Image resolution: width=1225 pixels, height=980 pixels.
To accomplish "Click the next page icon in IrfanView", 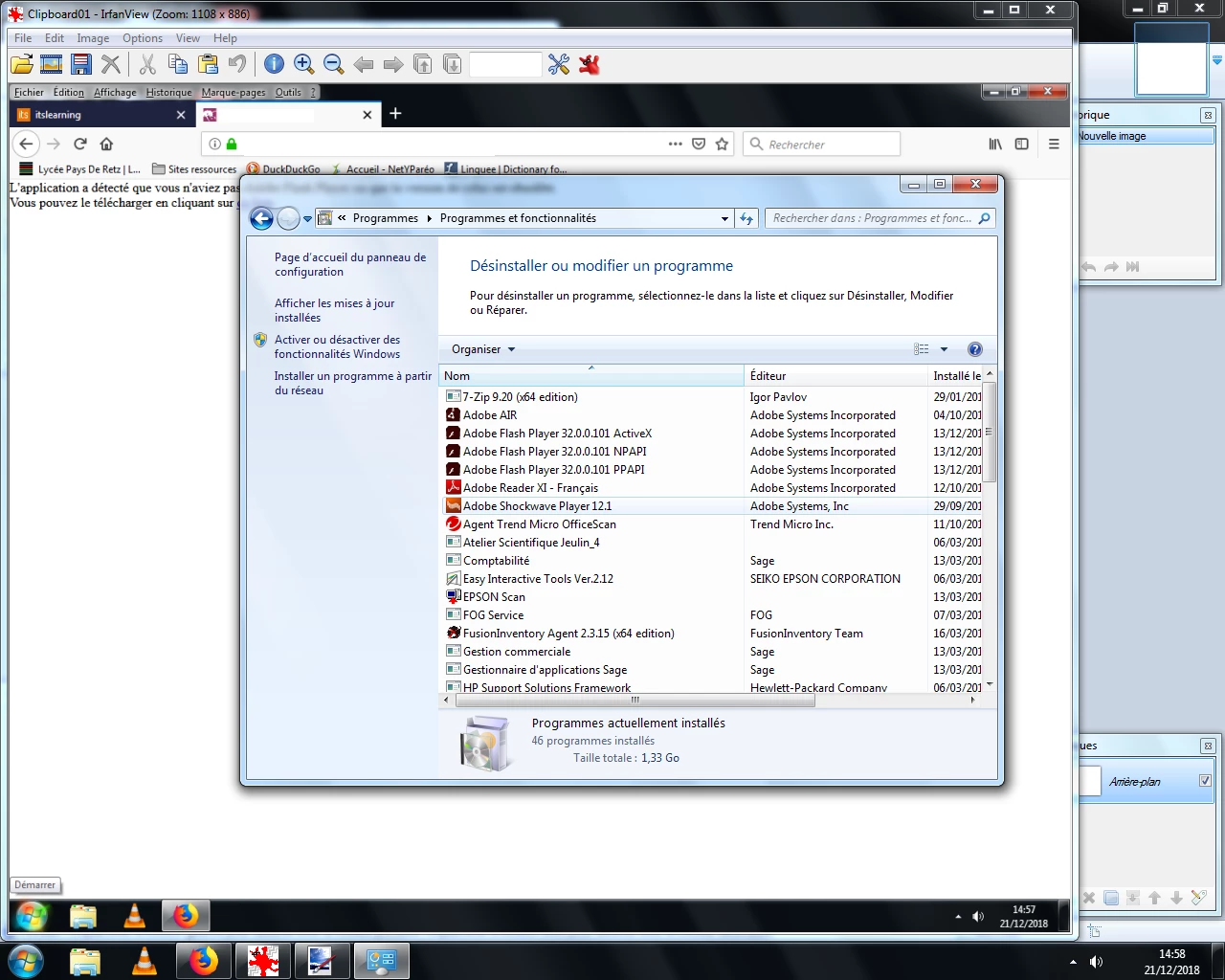I will 453,64.
